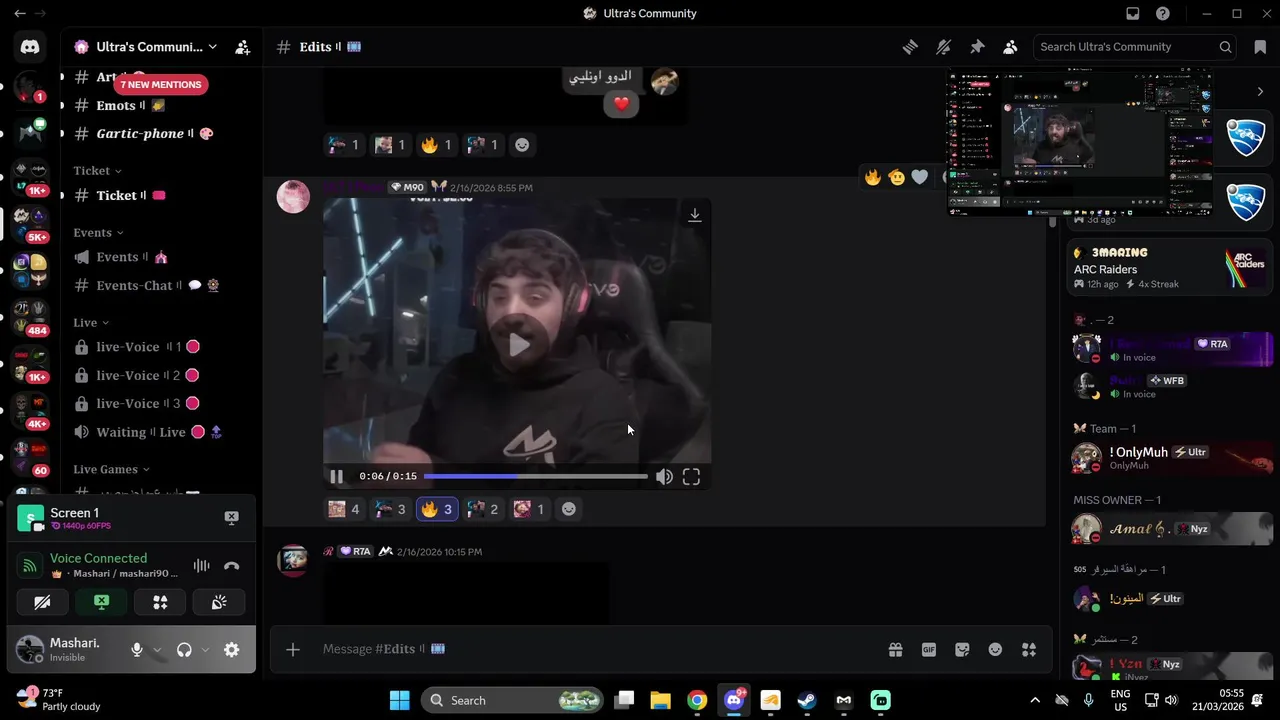The image size is (1280, 720).
Task: Disconnect from voice with phone icon
Action: point(231,566)
